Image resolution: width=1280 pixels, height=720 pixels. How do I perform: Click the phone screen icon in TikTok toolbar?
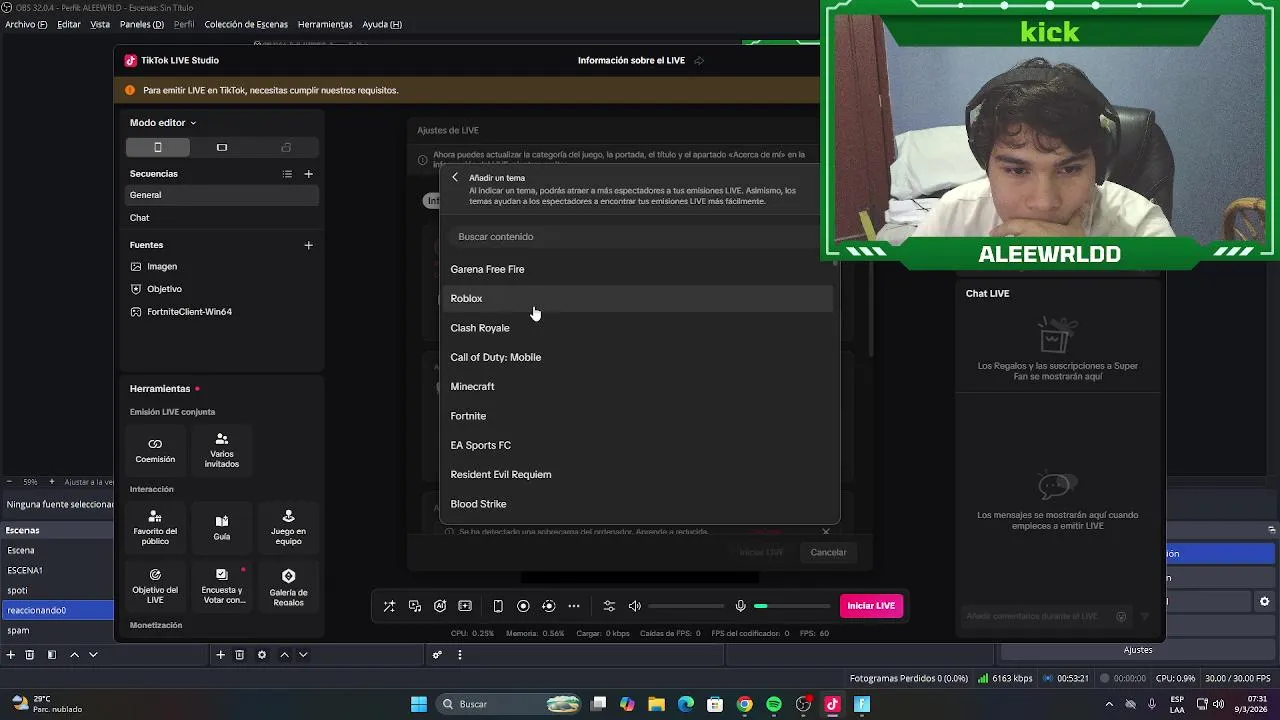[x=498, y=606]
